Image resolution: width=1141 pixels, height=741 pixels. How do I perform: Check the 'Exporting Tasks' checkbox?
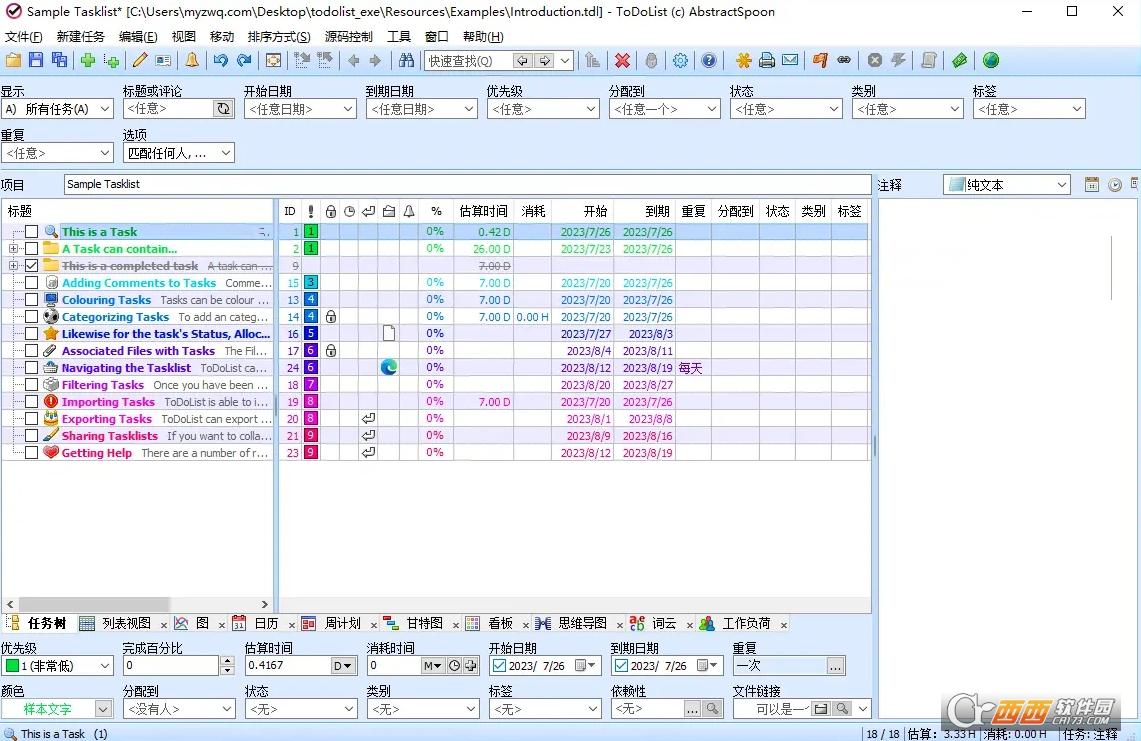click(31, 419)
